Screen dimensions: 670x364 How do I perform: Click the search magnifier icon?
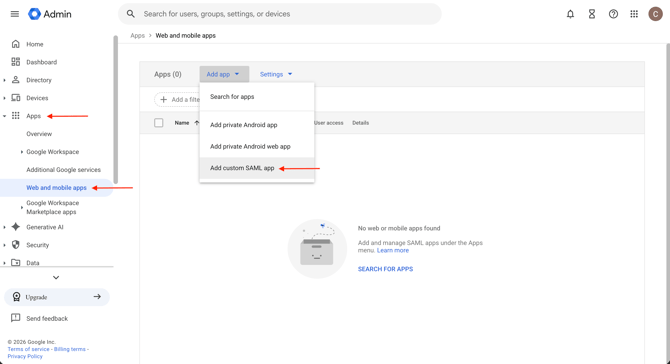coord(131,14)
